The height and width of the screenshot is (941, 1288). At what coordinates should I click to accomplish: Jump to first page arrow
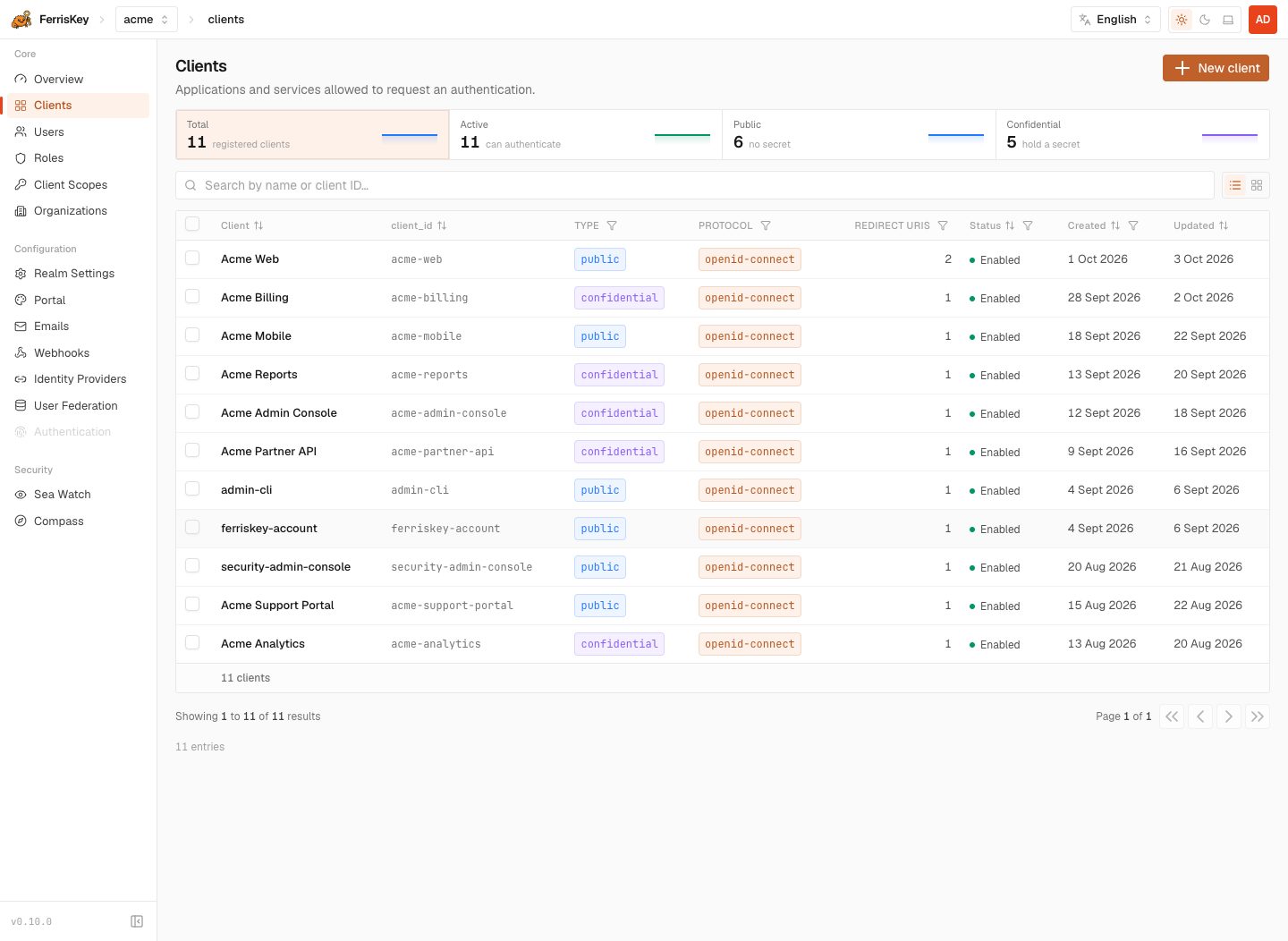point(1172,716)
